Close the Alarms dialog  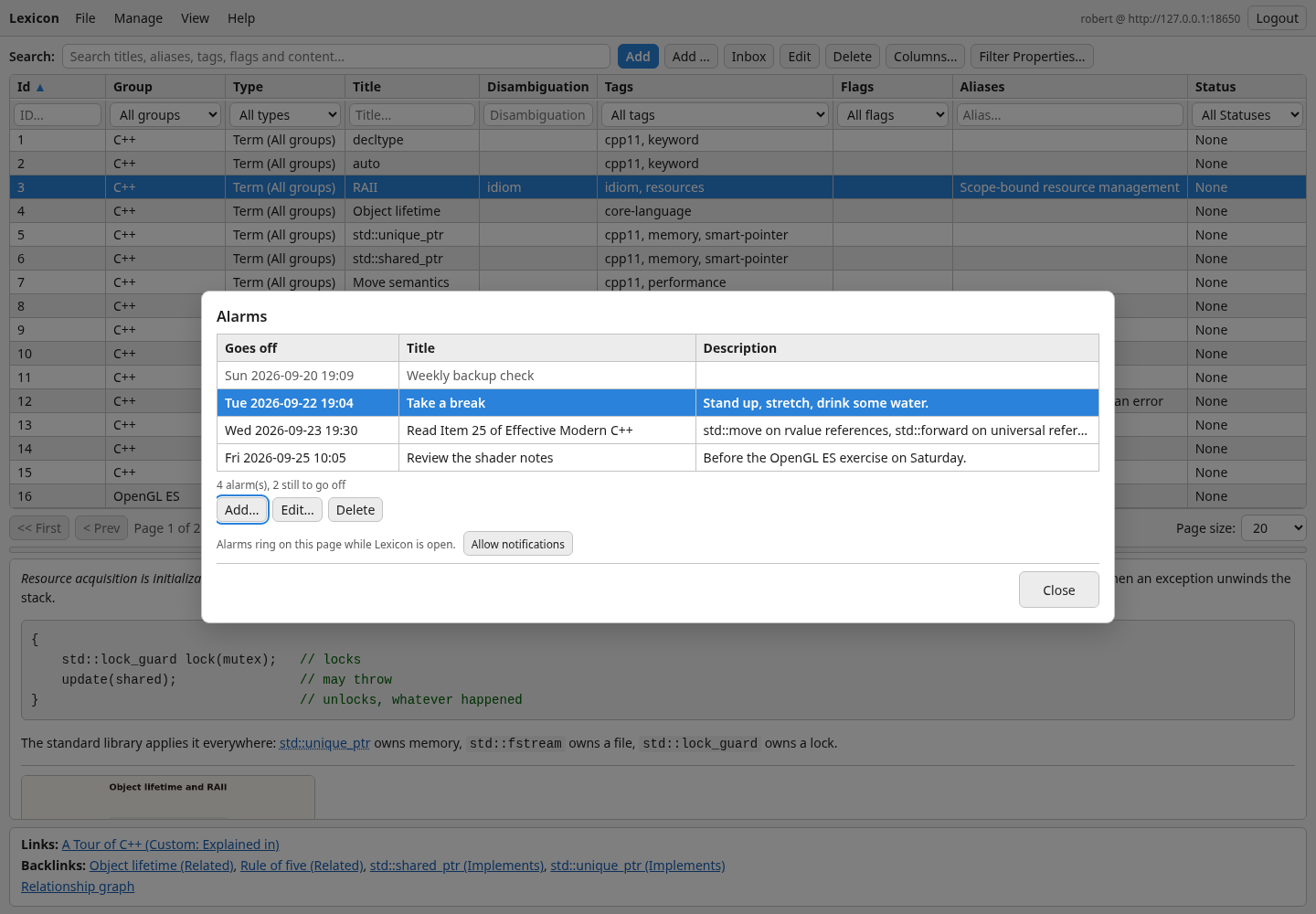(x=1058, y=590)
